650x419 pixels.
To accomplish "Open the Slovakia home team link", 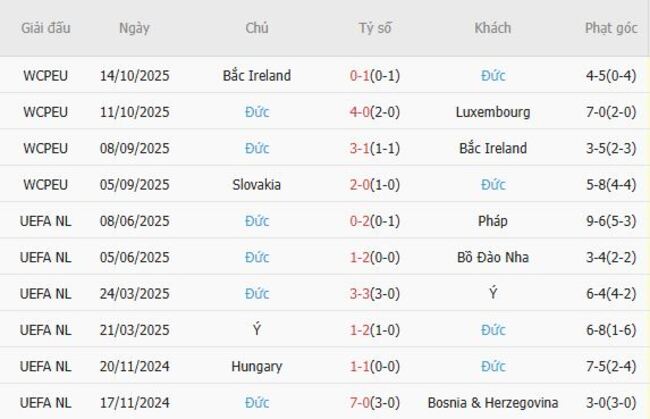I will point(257,185).
